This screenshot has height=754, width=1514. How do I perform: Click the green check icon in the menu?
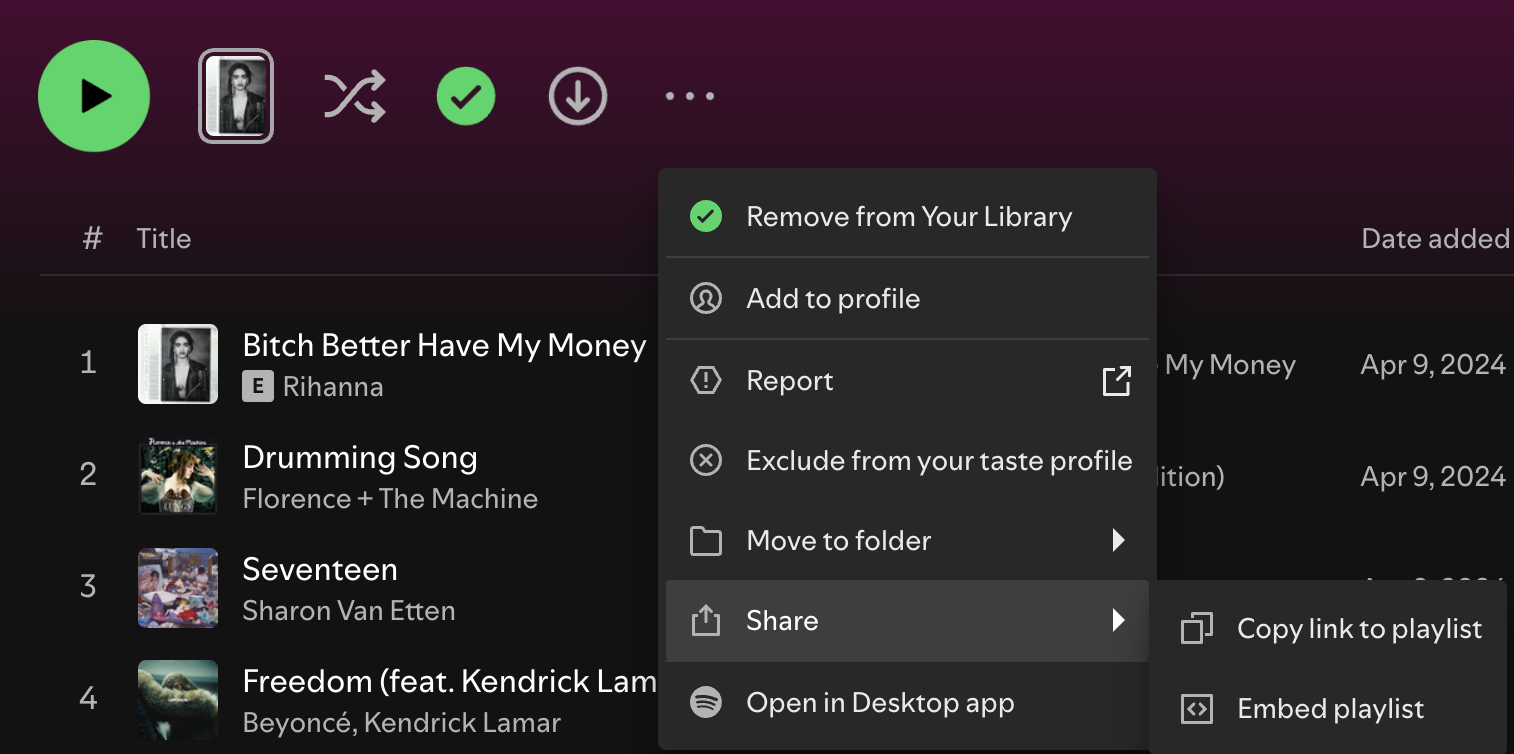click(x=706, y=217)
